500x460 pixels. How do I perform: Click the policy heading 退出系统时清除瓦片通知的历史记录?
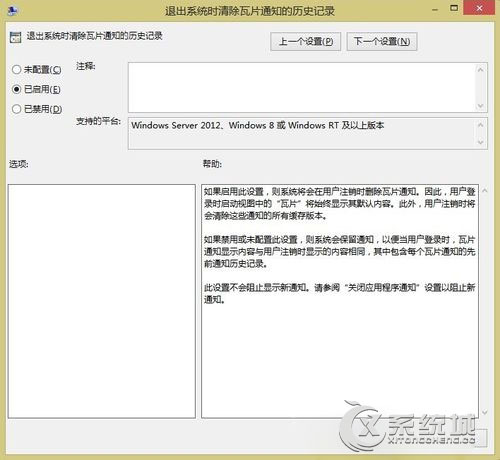pos(95,36)
